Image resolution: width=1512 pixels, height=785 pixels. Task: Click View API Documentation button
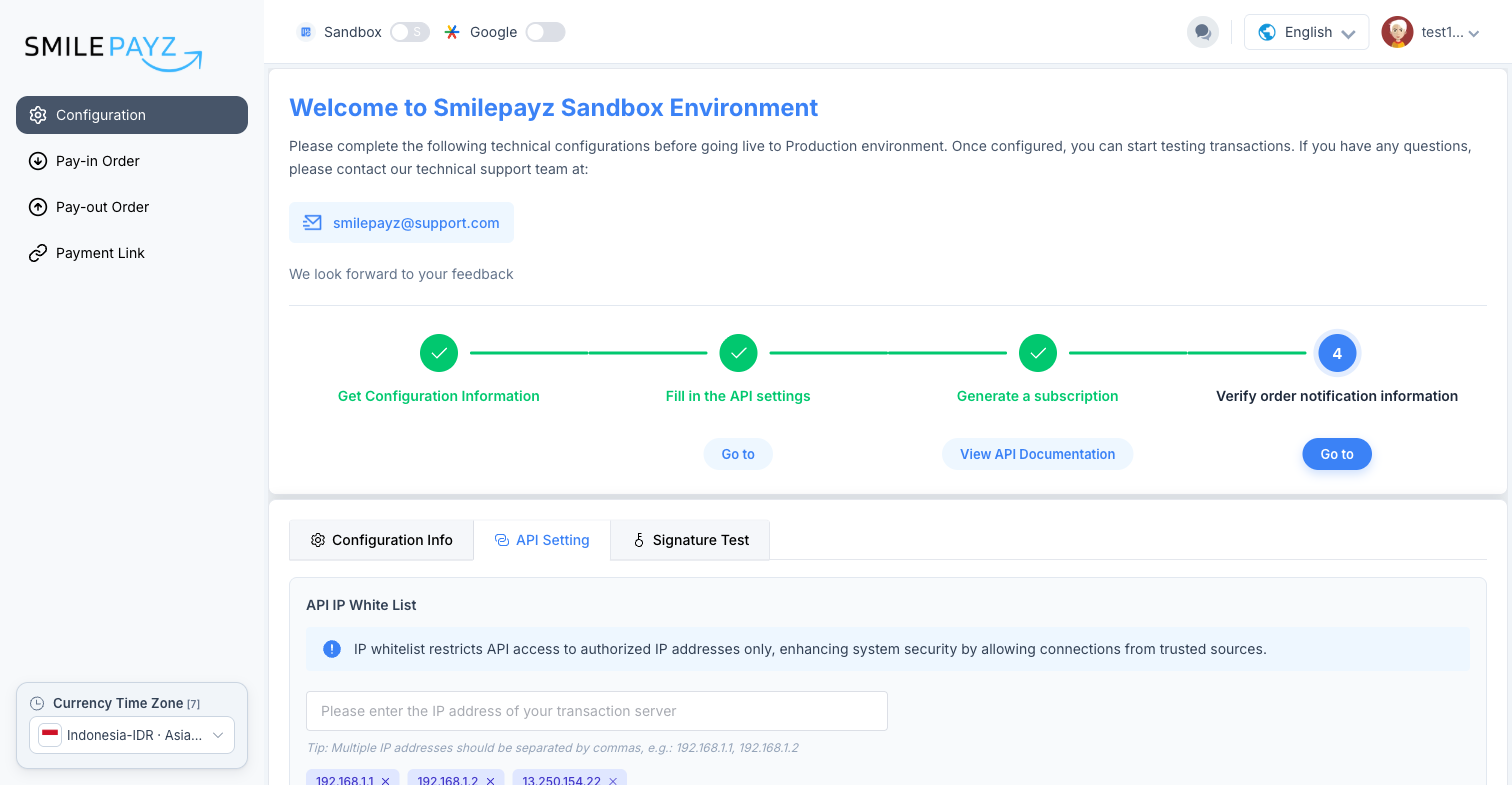pos(1037,454)
